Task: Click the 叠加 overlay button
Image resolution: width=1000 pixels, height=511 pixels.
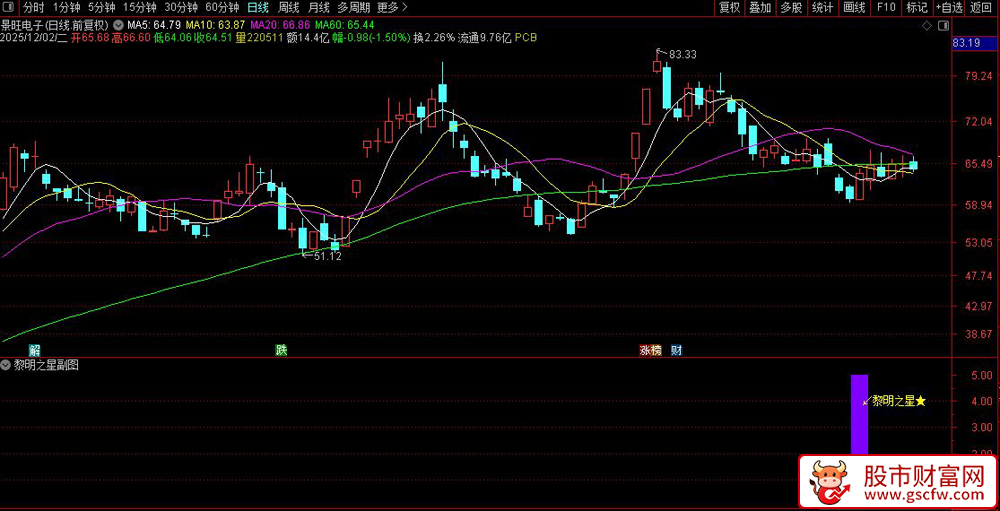Action: pos(760,8)
